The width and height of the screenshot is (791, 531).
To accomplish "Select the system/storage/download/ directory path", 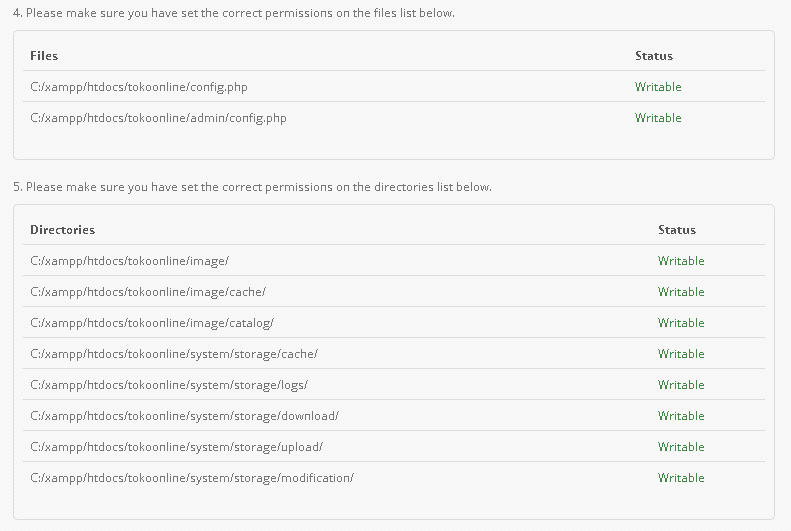I will click(x=184, y=416).
